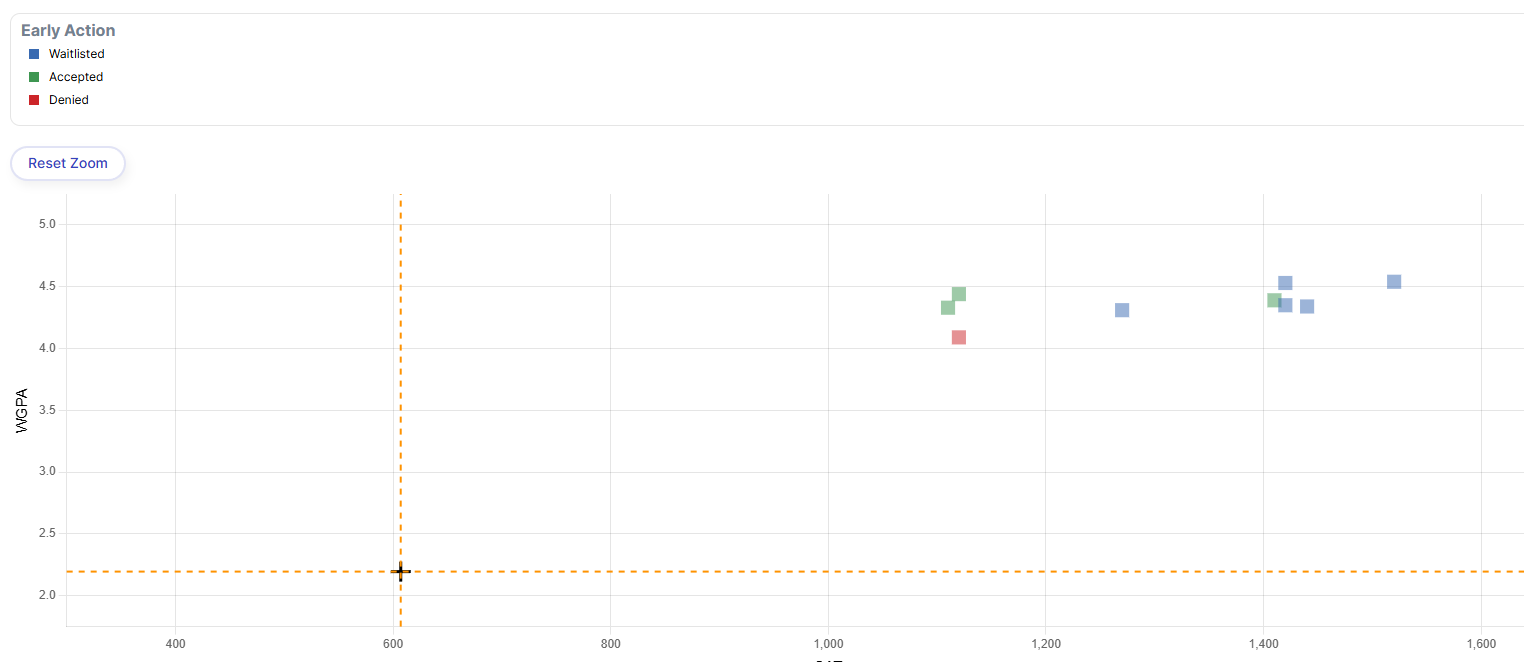The image size is (1524, 662).
Task: Click the 5.0 y-axis tick label
Action: point(45,224)
